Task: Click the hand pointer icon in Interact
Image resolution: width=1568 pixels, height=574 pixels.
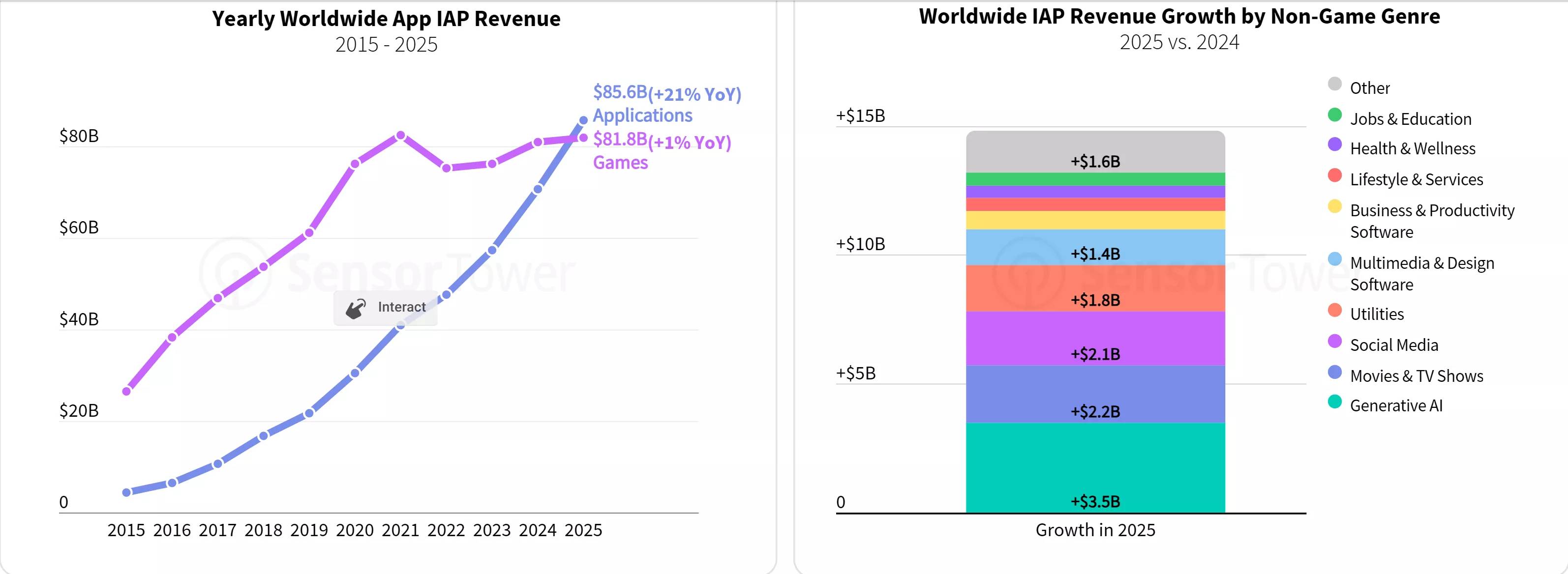Action: pyautogui.click(x=356, y=308)
